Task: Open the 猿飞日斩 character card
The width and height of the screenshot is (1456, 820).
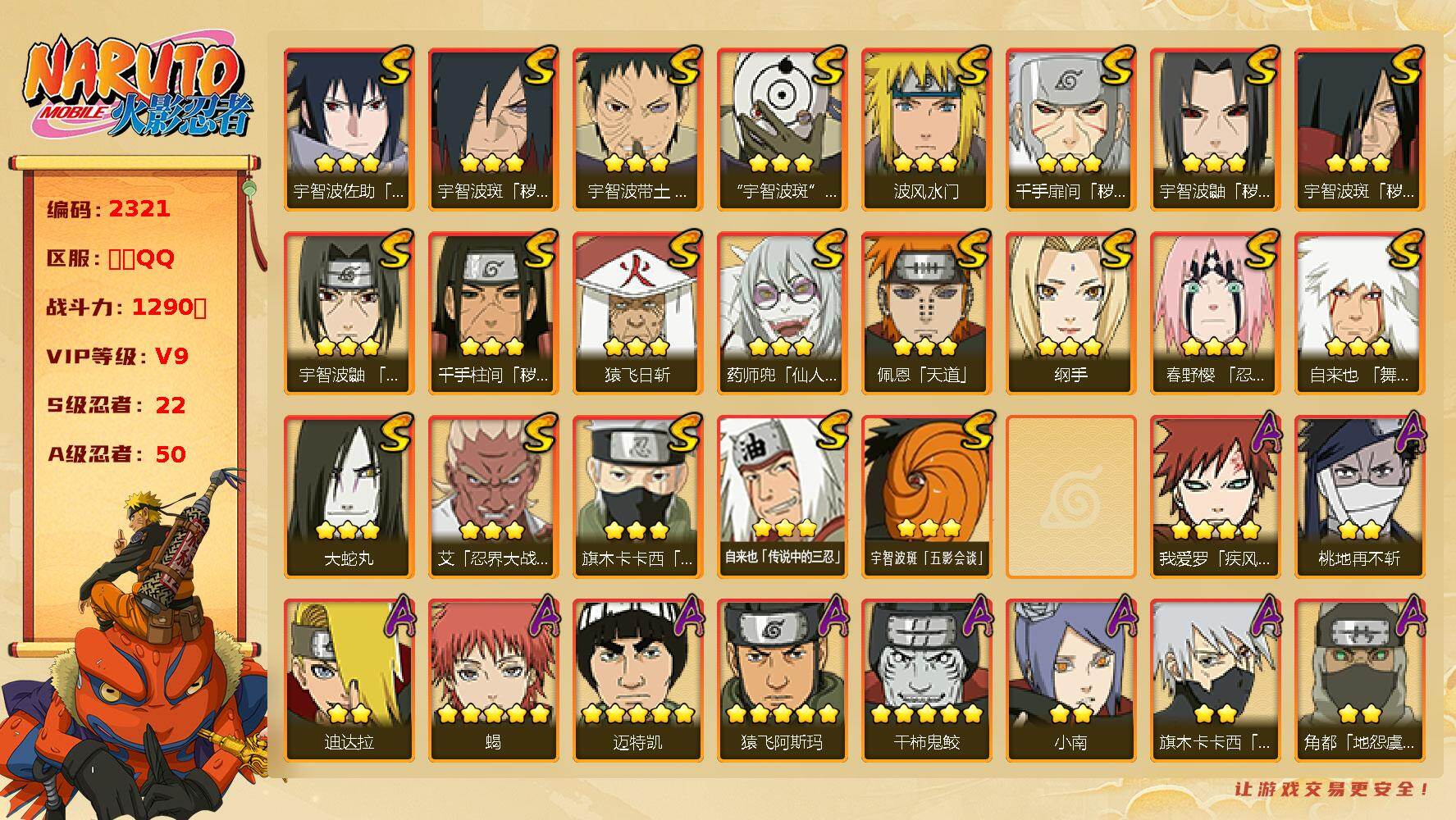Action: pos(637,313)
